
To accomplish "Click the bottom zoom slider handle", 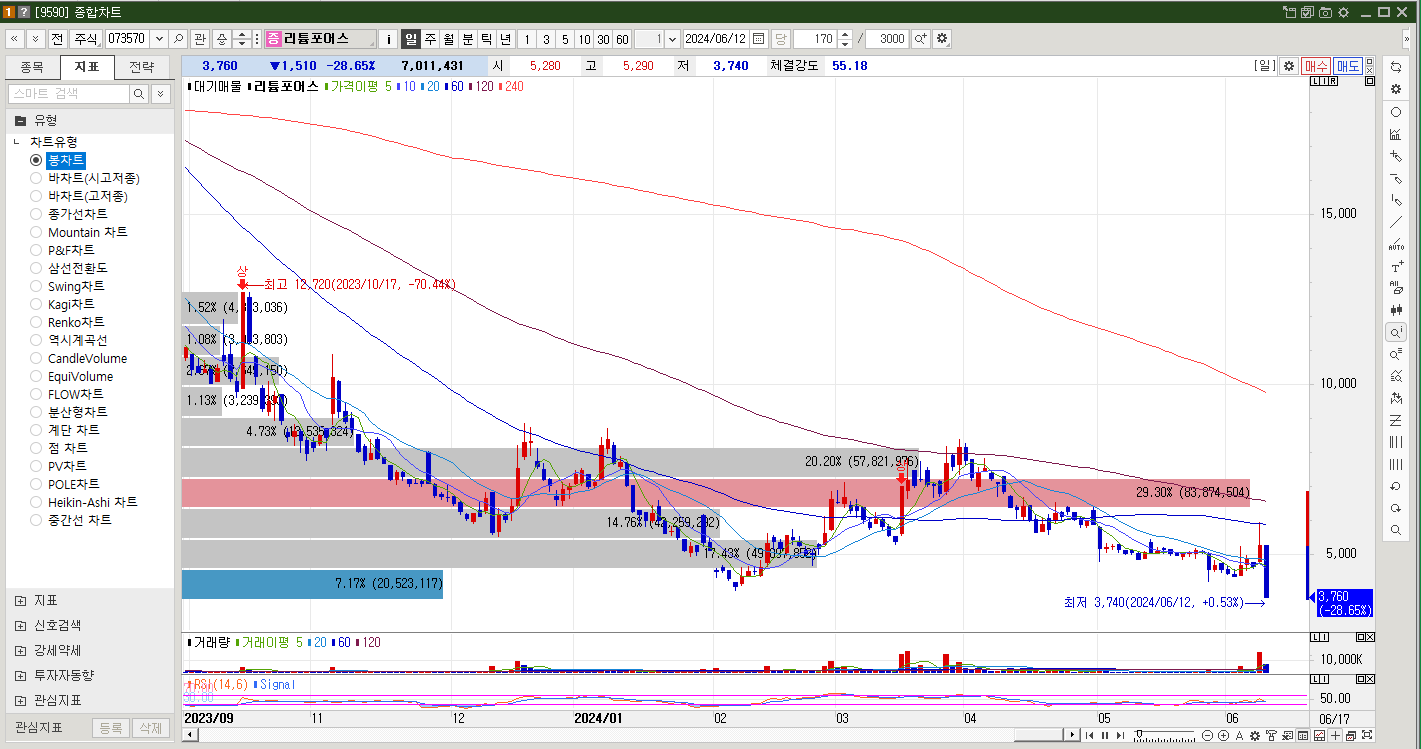I will [x=1138, y=736].
